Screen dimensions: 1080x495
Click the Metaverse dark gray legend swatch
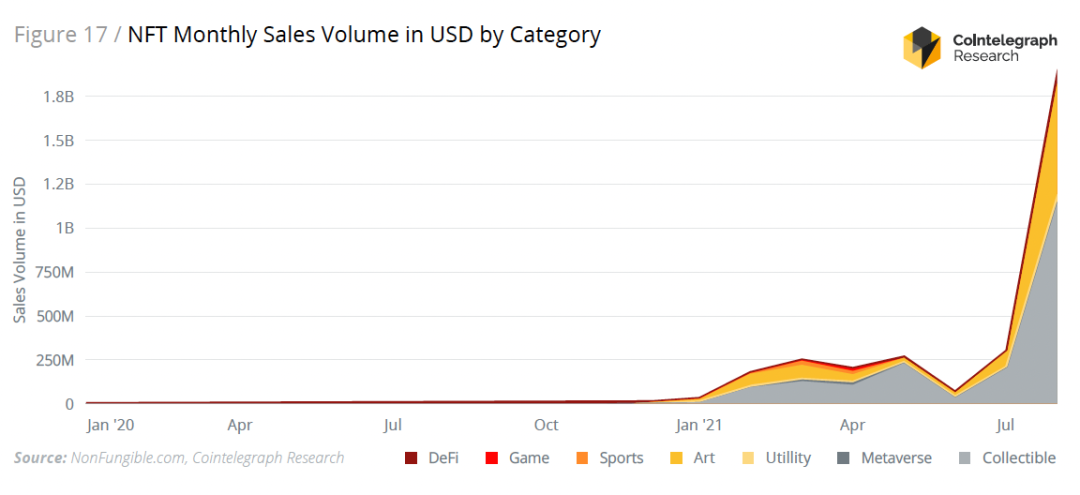[844, 459]
